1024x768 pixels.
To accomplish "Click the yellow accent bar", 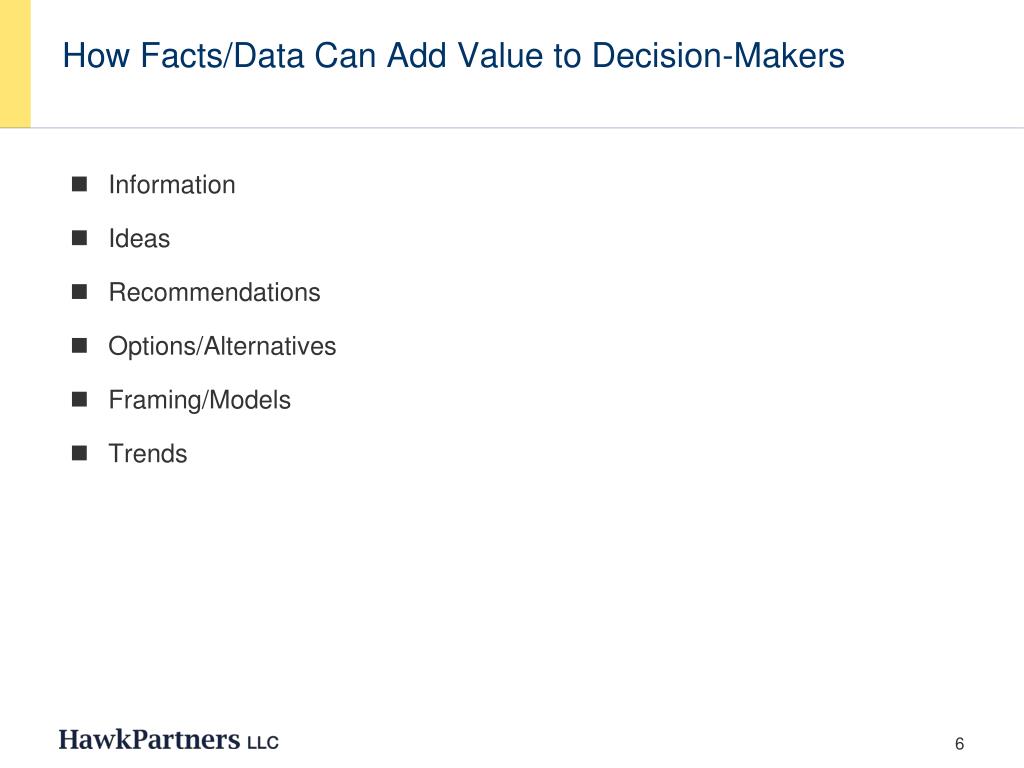I will [15, 63].
